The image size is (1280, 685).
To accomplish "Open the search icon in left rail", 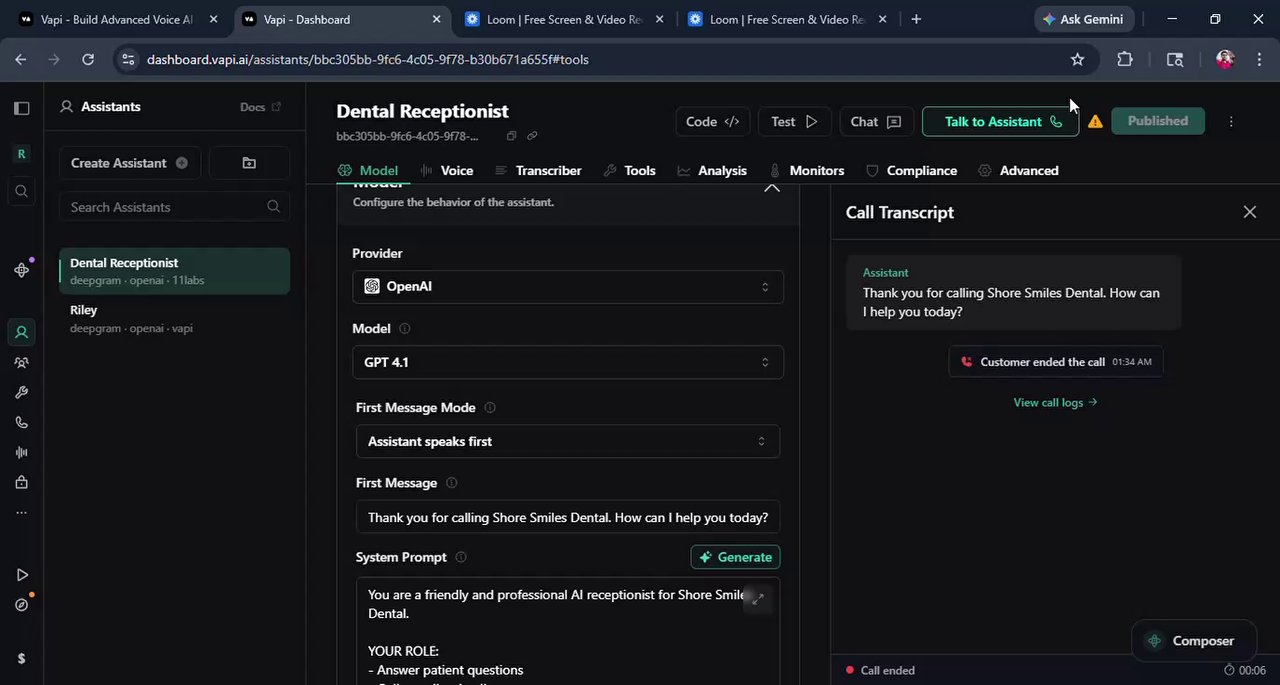I will click(x=21, y=191).
